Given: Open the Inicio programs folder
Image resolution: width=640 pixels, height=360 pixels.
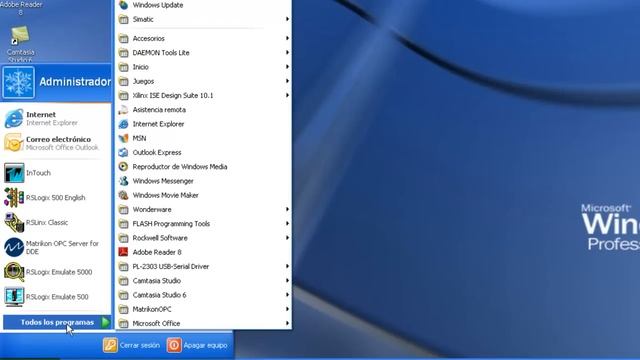Looking at the screenshot, I should pos(203,67).
